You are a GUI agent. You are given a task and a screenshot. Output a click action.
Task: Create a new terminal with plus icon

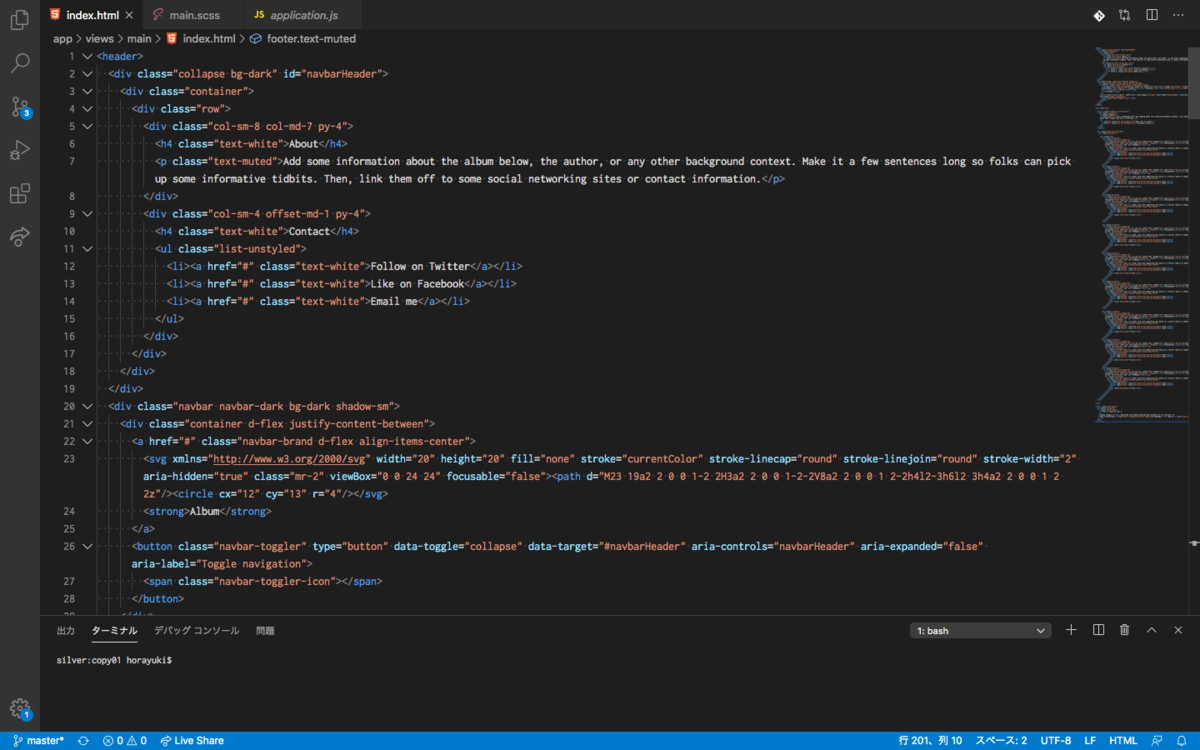1071,630
